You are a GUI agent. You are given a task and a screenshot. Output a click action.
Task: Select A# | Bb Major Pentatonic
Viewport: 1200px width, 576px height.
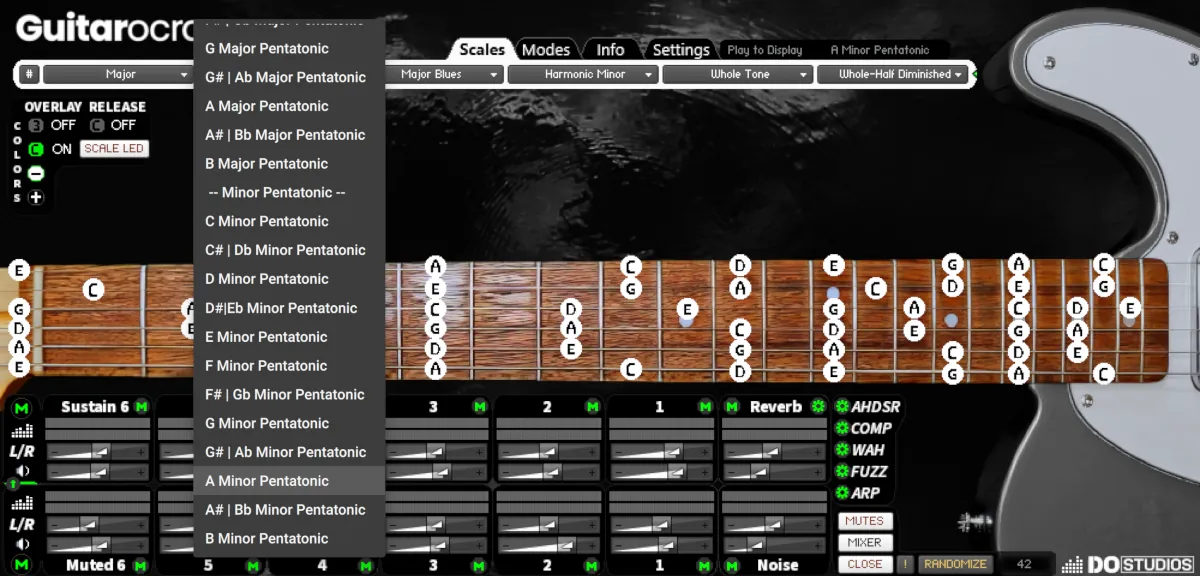coord(289,135)
